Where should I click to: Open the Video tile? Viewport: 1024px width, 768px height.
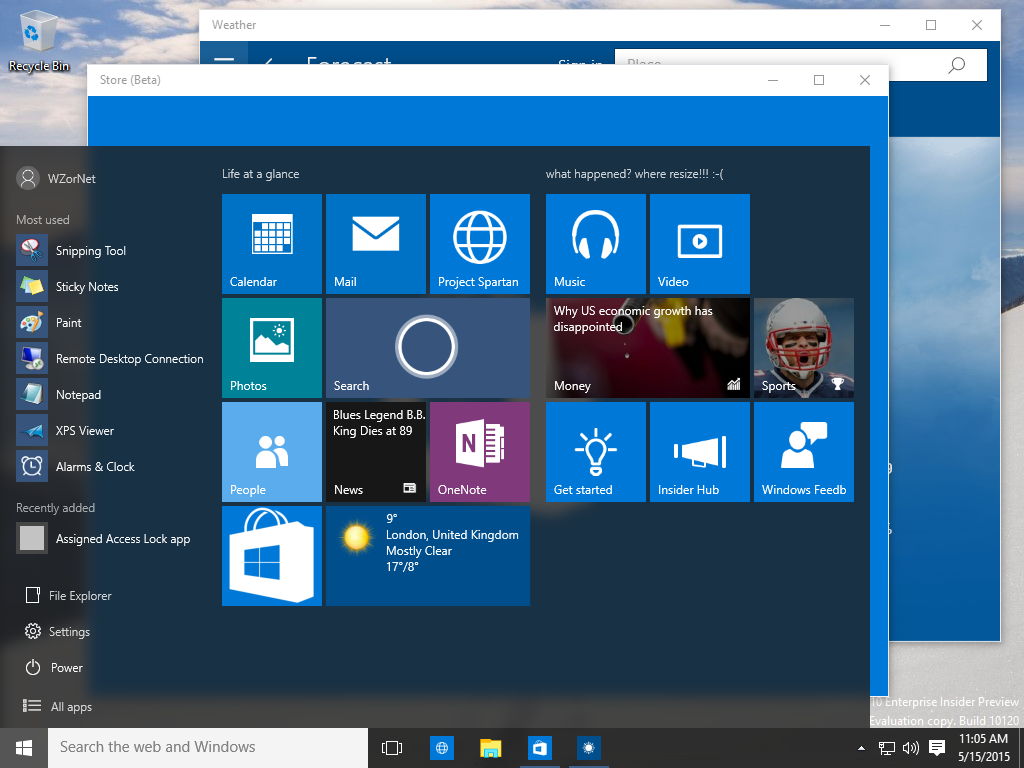tap(699, 244)
